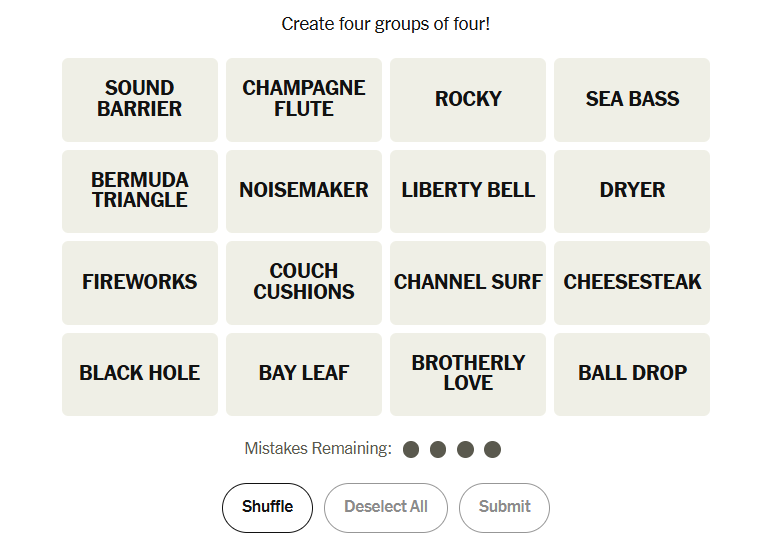This screenshot has width=771, height=557.
Task: Select the CHAMPAGNE FLUTE tile
Action: tap(304, 99)
